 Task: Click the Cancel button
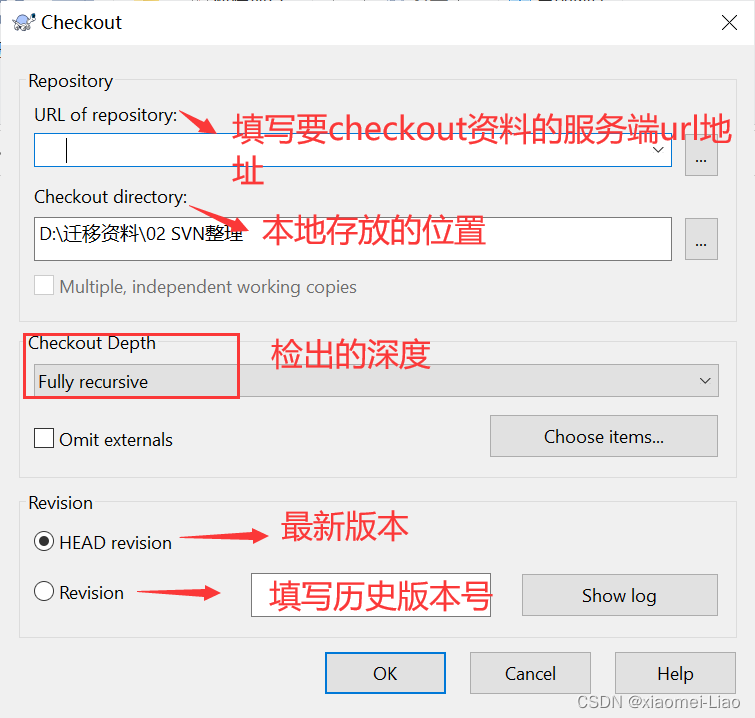[530, 673]
